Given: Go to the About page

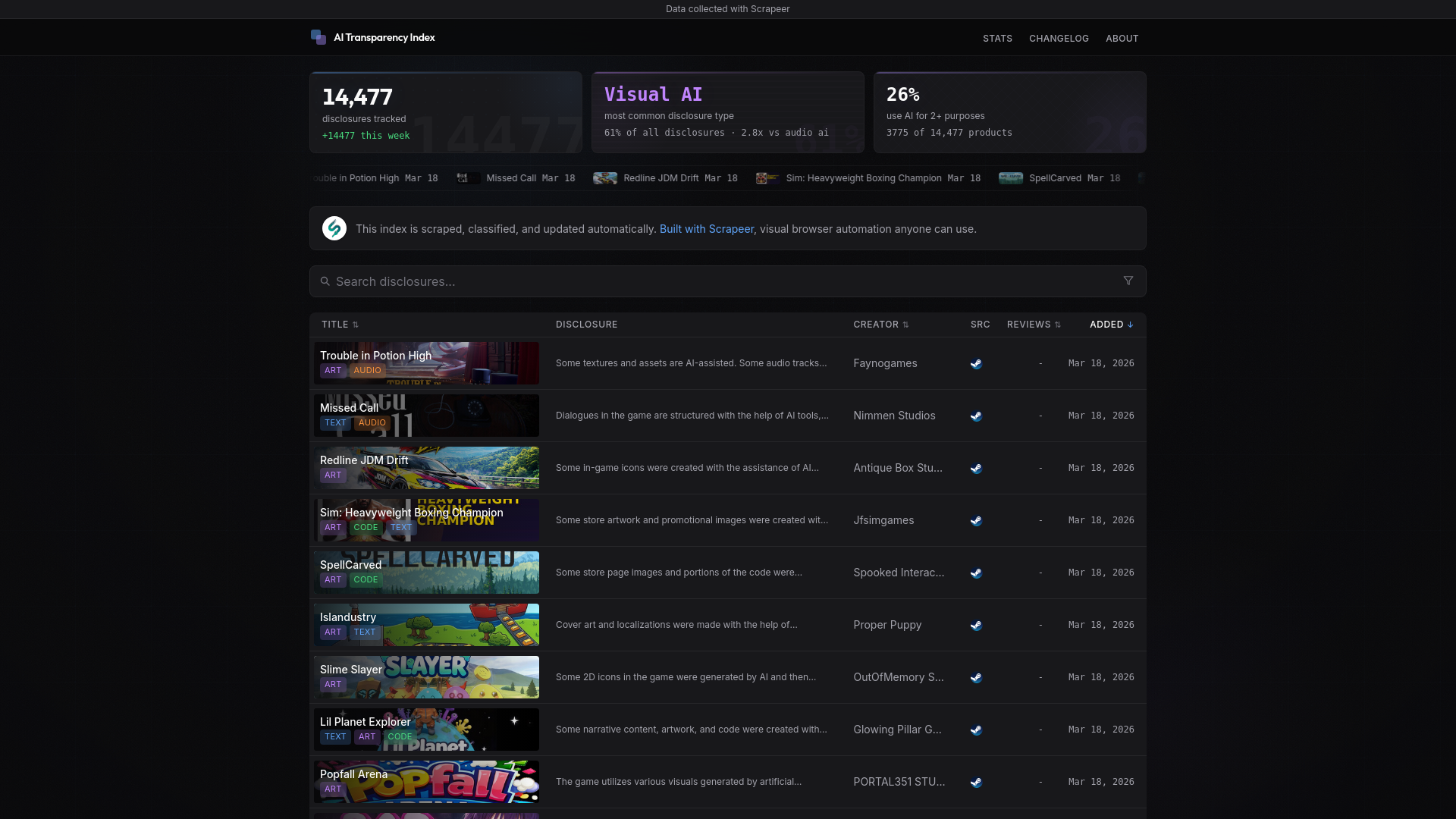Looking at the screenshot, I should tap(1122, 39).
